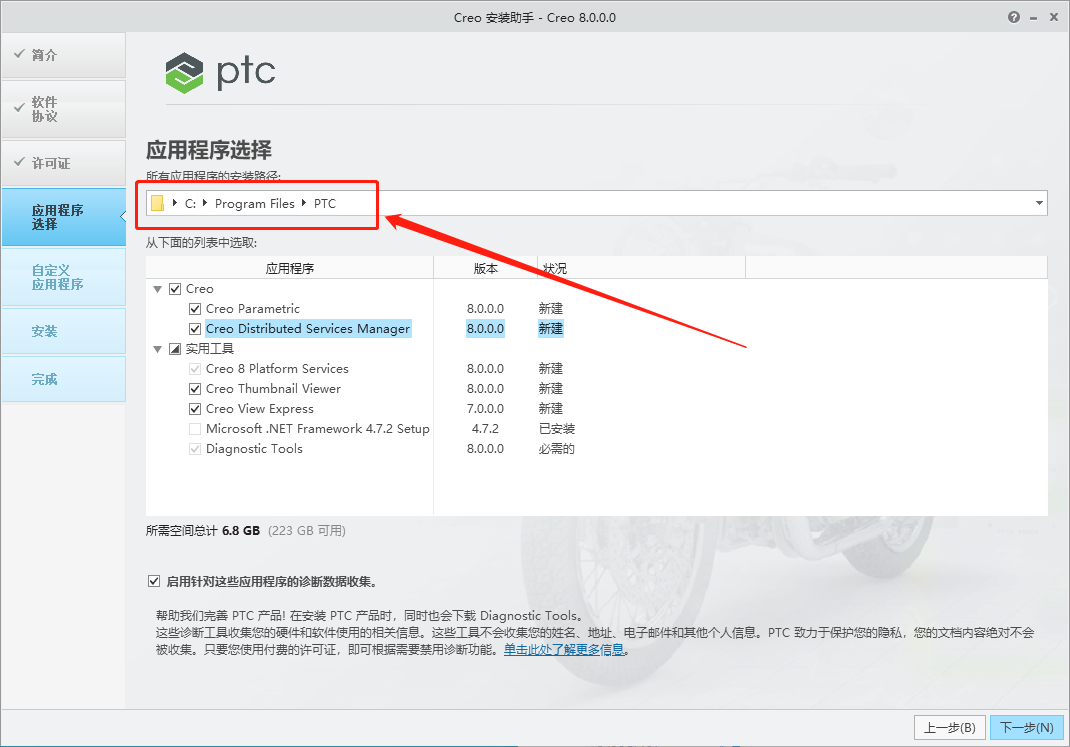Uncheck Creo Parametric checkbox
The image size is (1070, 747).
[195, 309]
